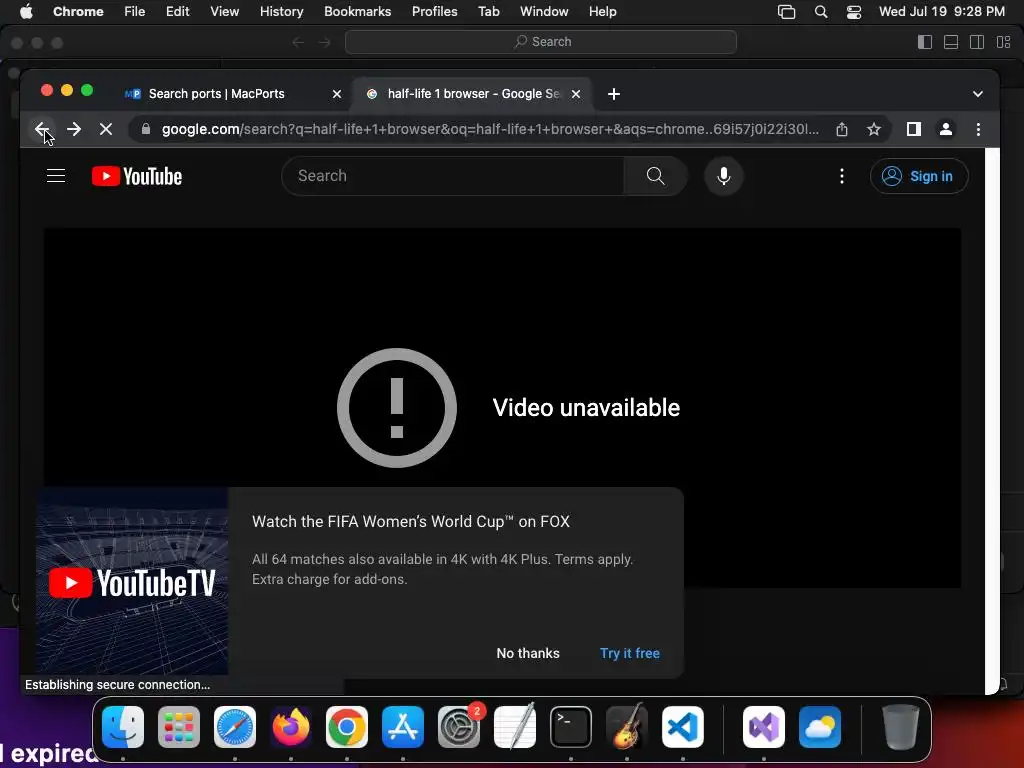Go forward using Chrome's forward arrow
Image resolution: width=1024 pixels, height=768 pixels.
(x=74, y=129)
